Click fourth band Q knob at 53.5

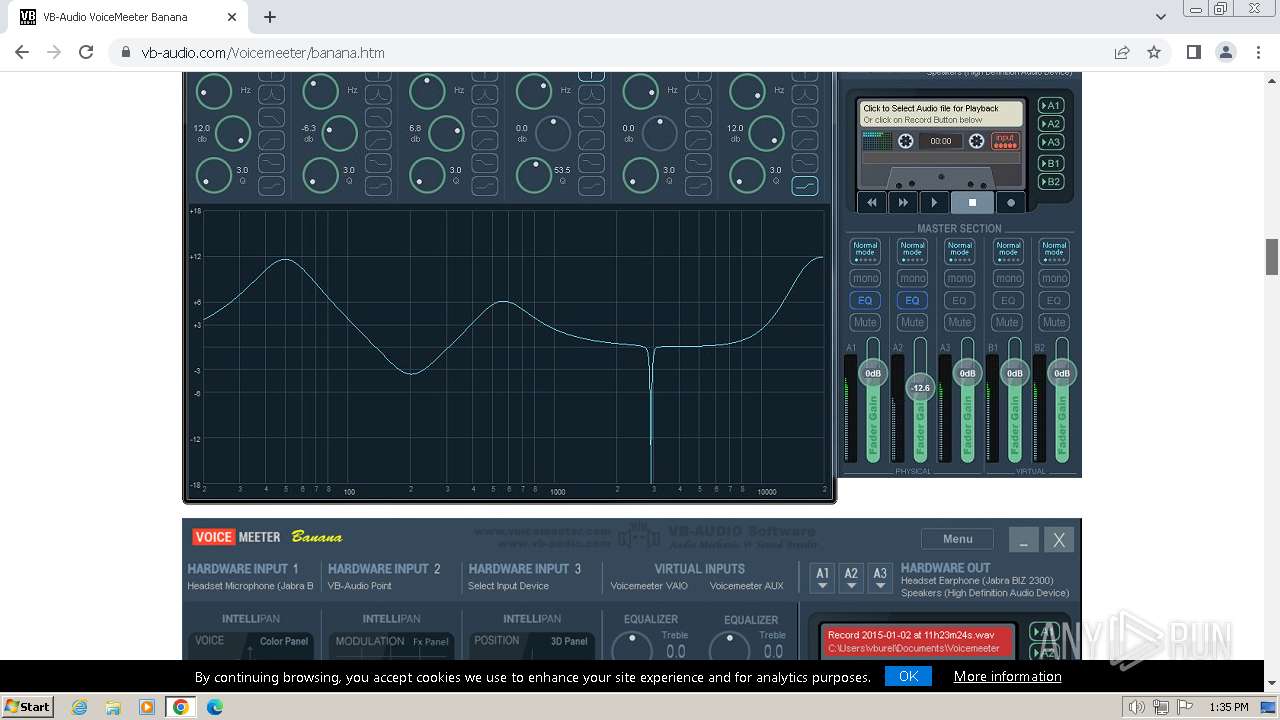pos(534,175)
